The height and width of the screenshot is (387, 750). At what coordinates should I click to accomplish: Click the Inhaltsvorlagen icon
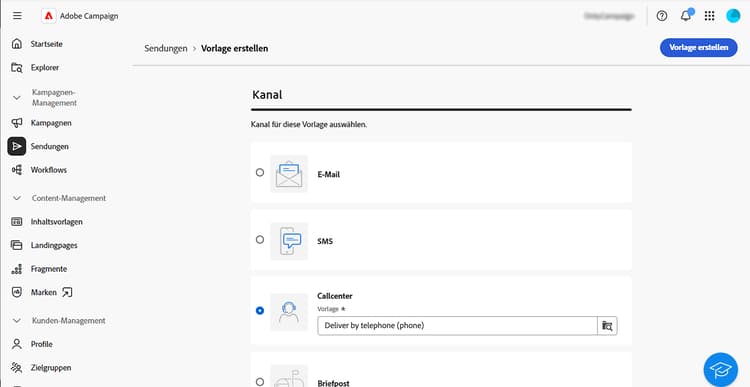pos(17,221)
